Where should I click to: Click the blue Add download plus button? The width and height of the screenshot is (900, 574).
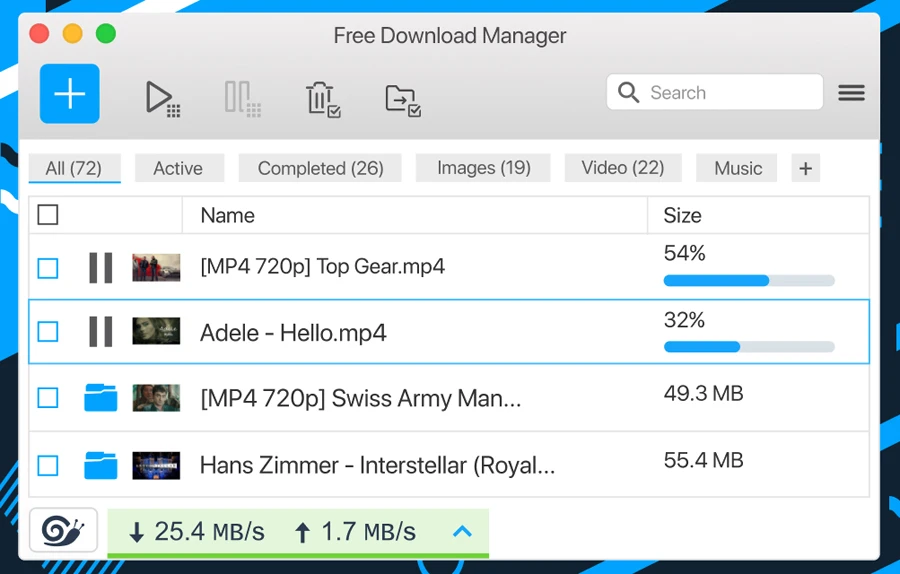pyautogui.click(x=69, y=94)
